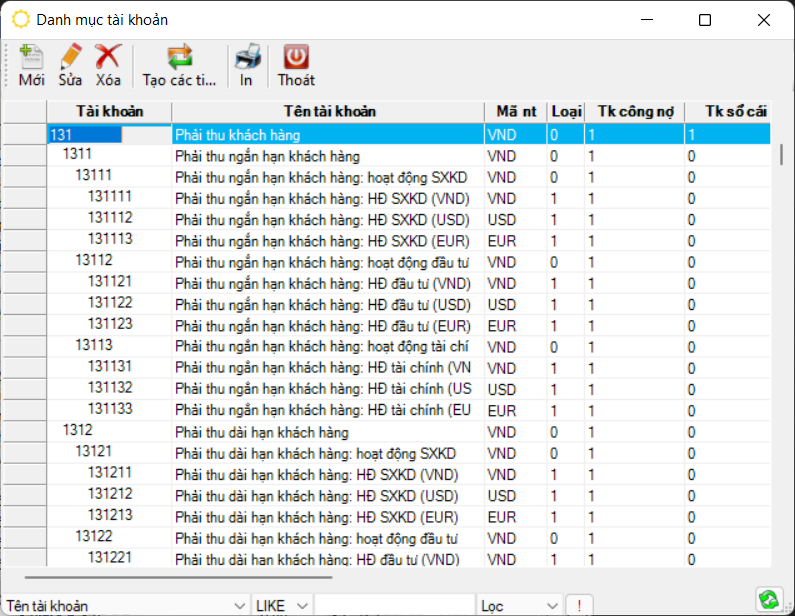Click the Xóa (Delete) red X icon
This screenshot has width=795, height=616.
point(108,58)
